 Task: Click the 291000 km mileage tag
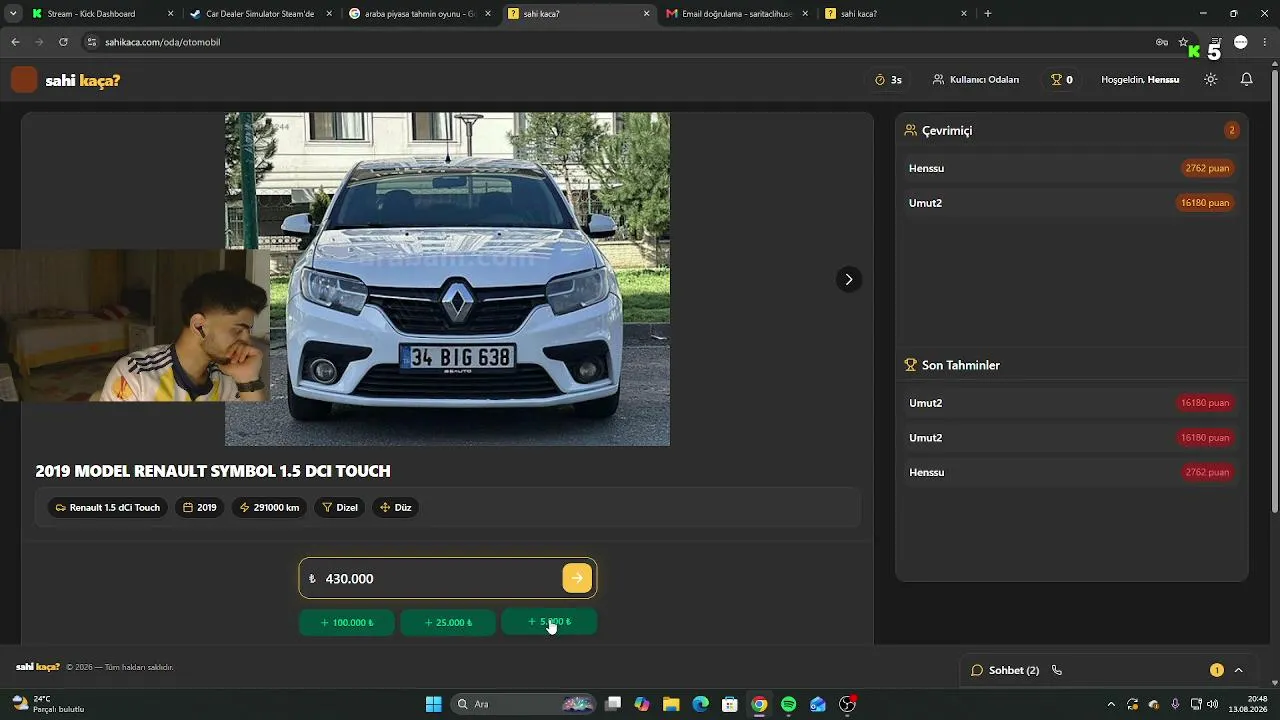269,508
